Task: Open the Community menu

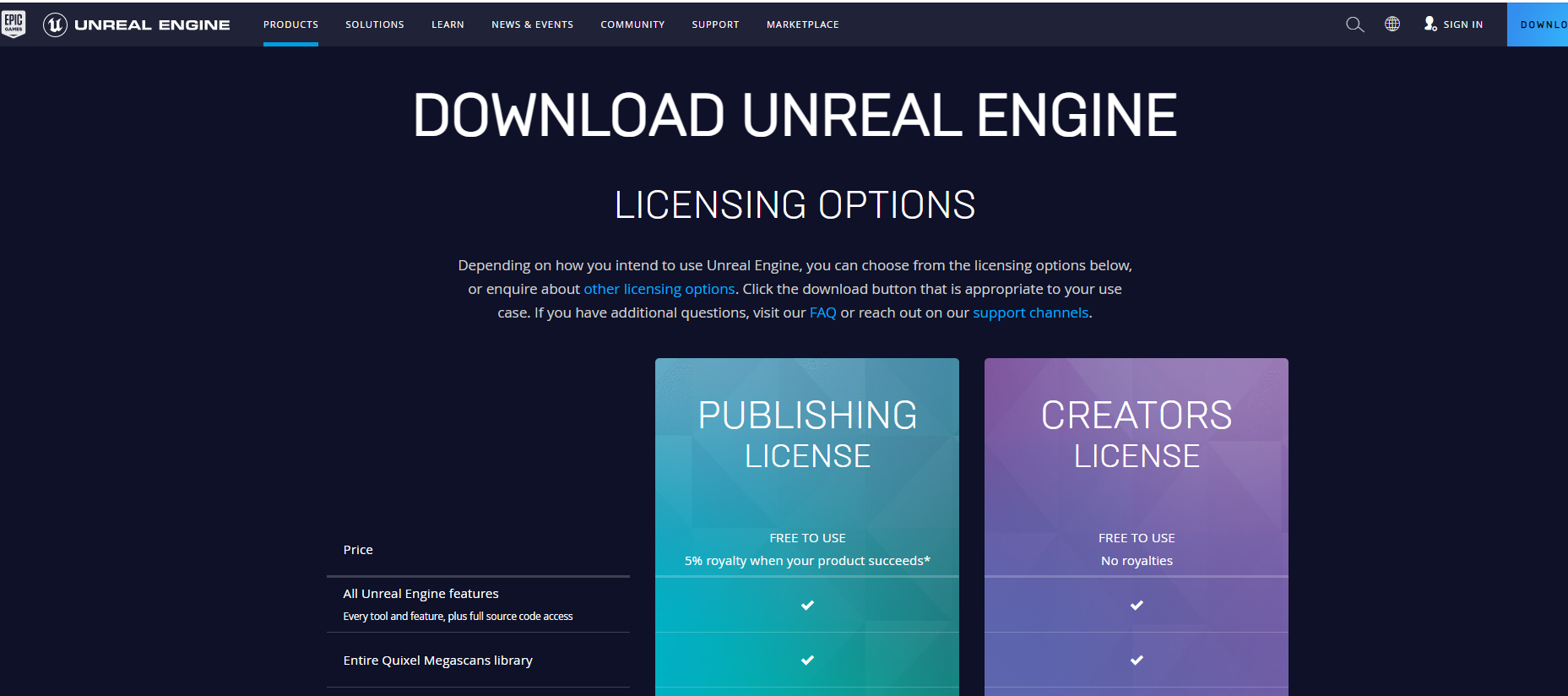Action: point(632,24)
